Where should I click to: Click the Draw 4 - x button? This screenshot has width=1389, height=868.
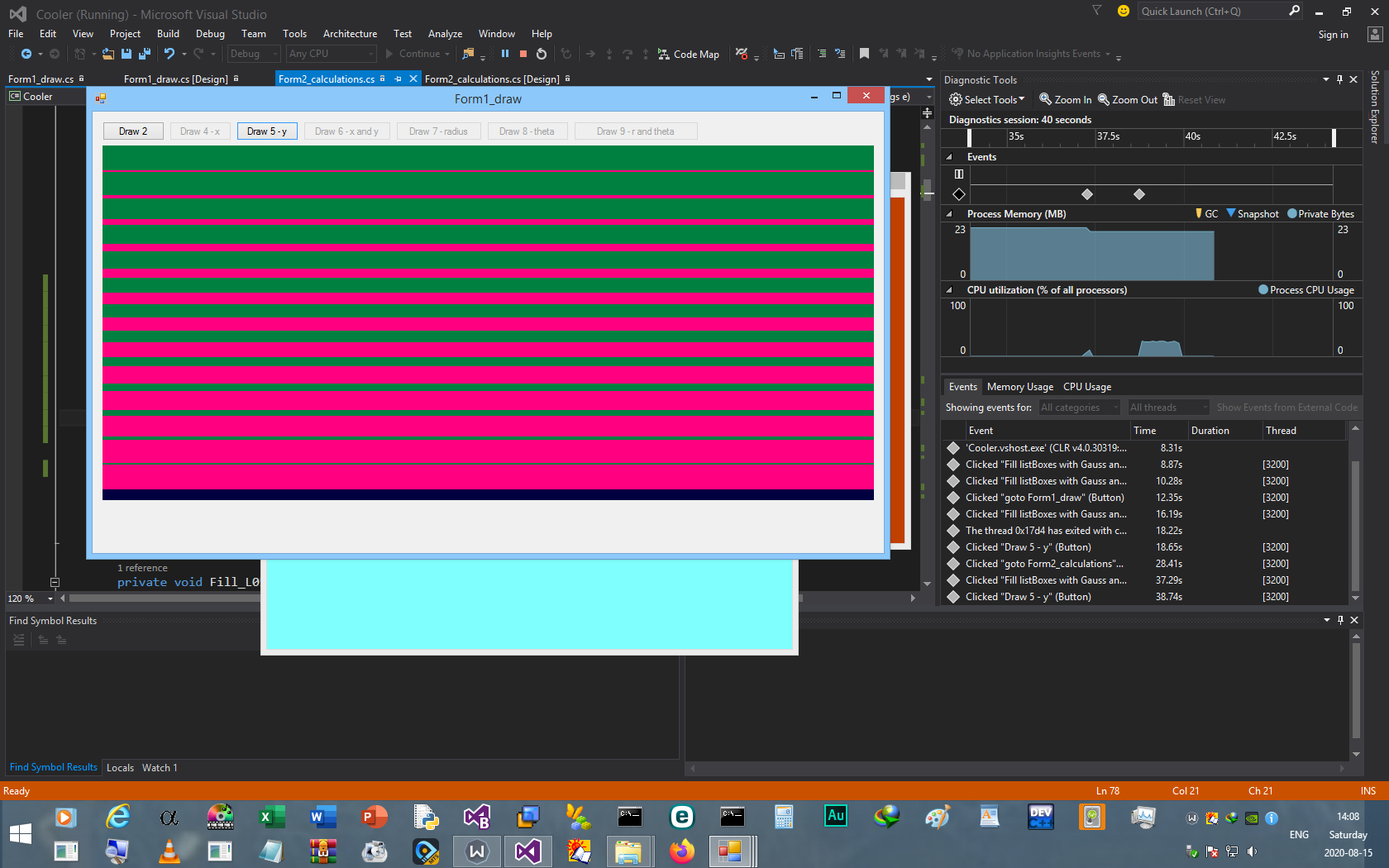pyautogui.click(x=200, y=131)
